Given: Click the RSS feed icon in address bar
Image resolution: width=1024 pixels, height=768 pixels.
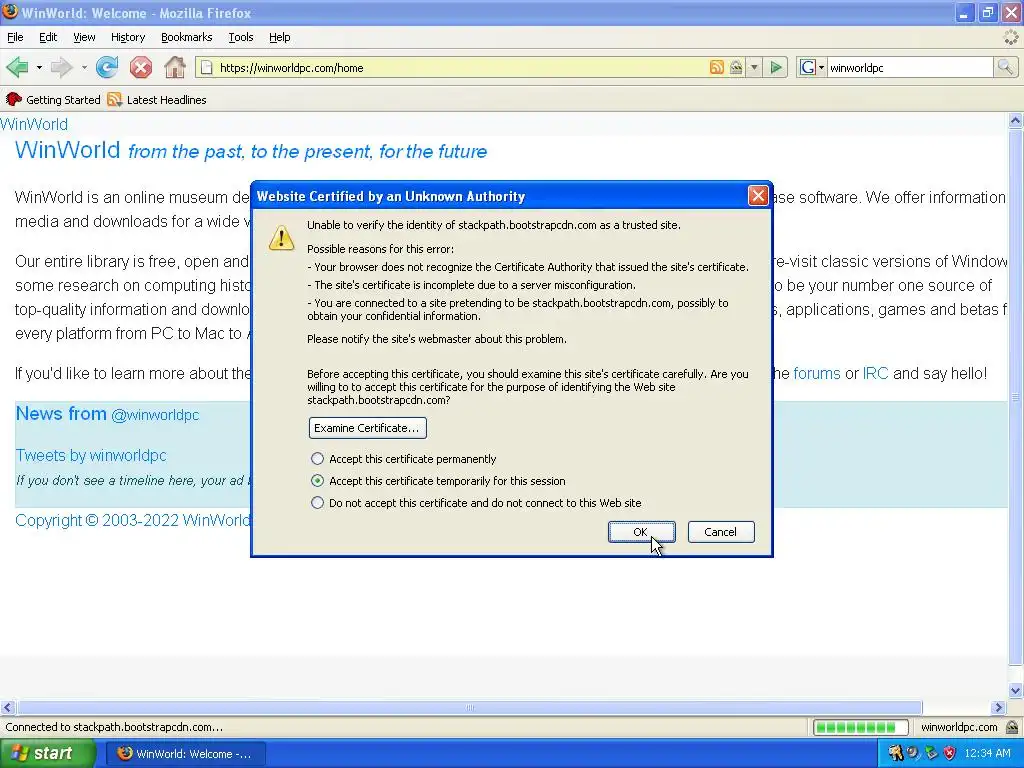Looking at the screenshot, I should [x=716, y=67].
